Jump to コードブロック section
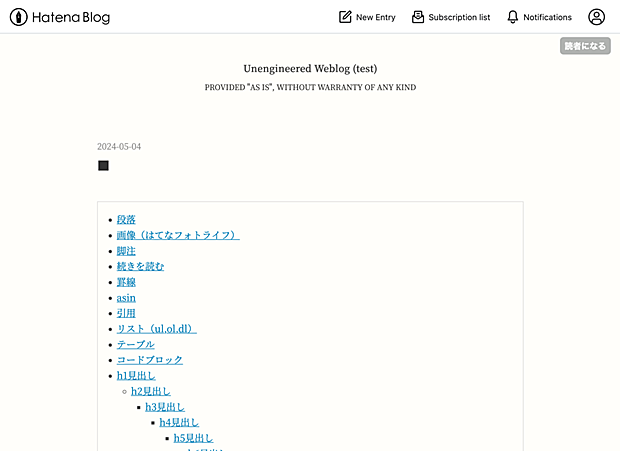This screenshot has height=451, width=620. [150, 360]
